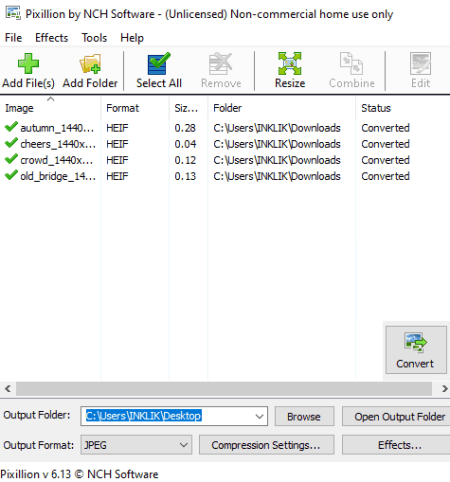This screenshot has height=482, width=450.
Task: Open the Tools menu
Action: [94, 38]
